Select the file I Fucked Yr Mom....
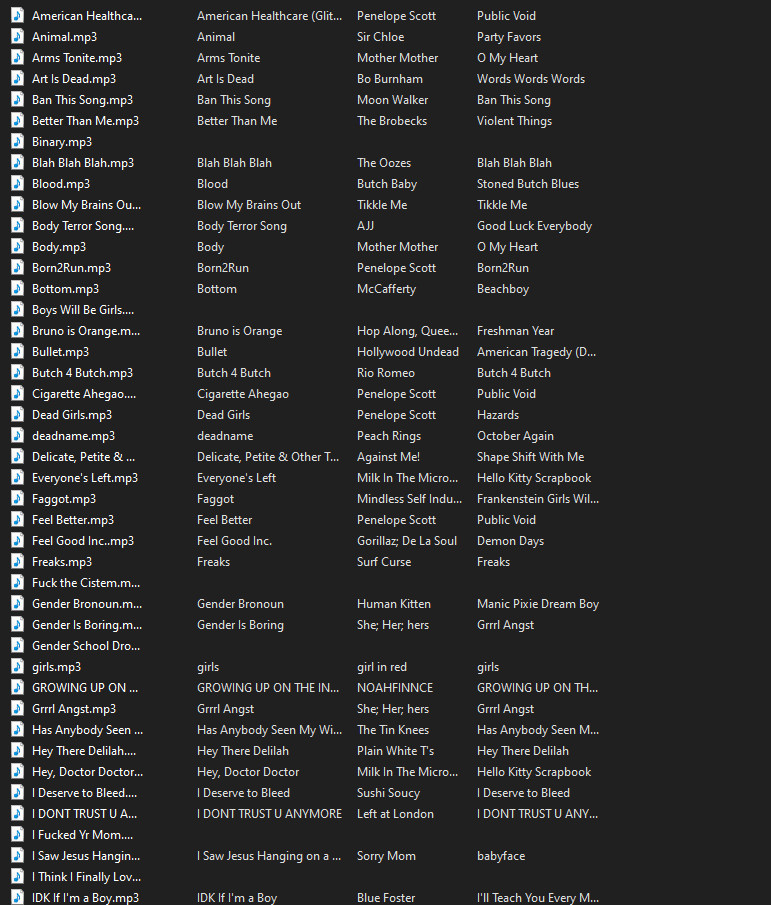771x905 pixels. pos(83,835)
